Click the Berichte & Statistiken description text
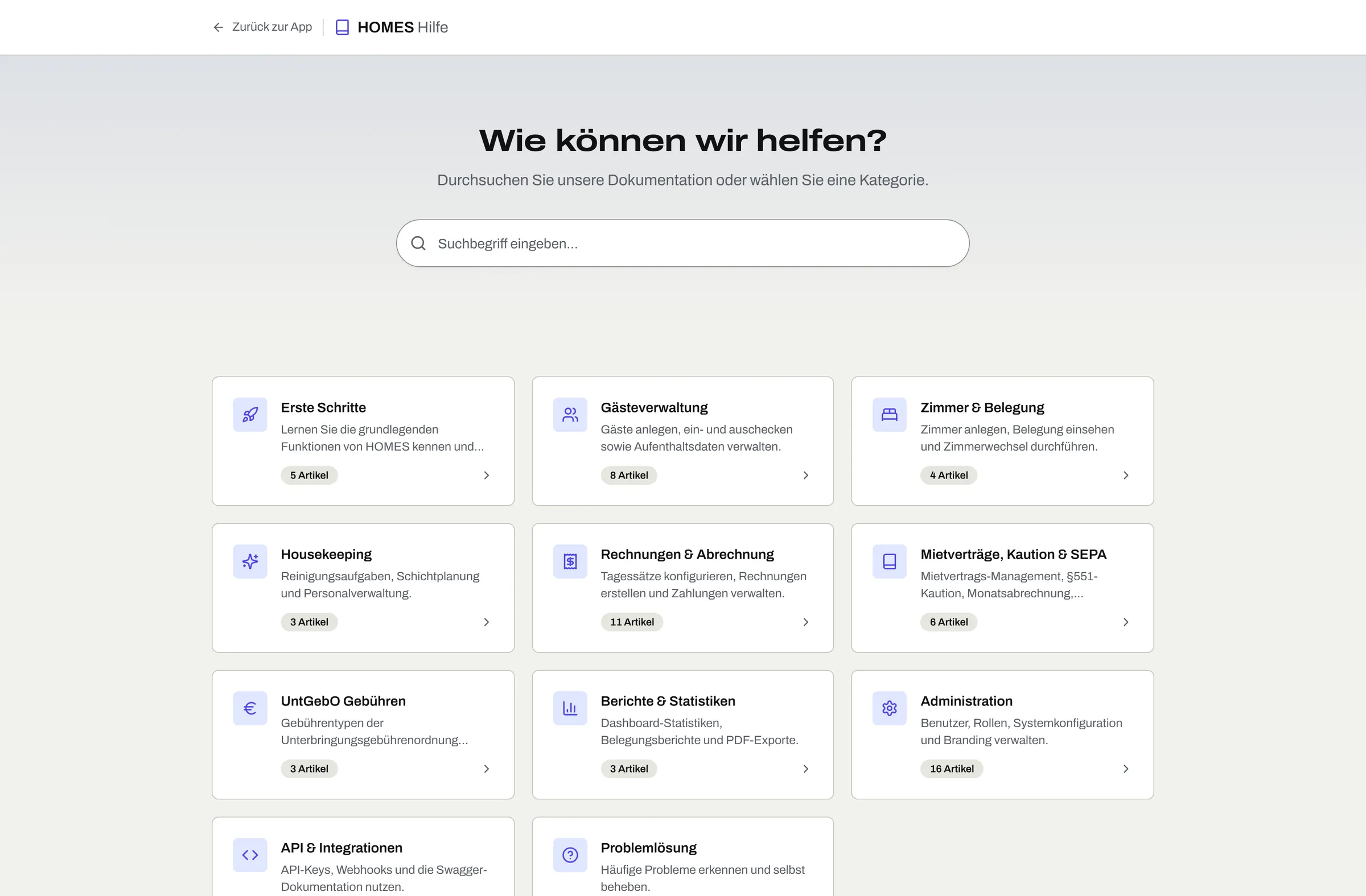 point(699,732)
